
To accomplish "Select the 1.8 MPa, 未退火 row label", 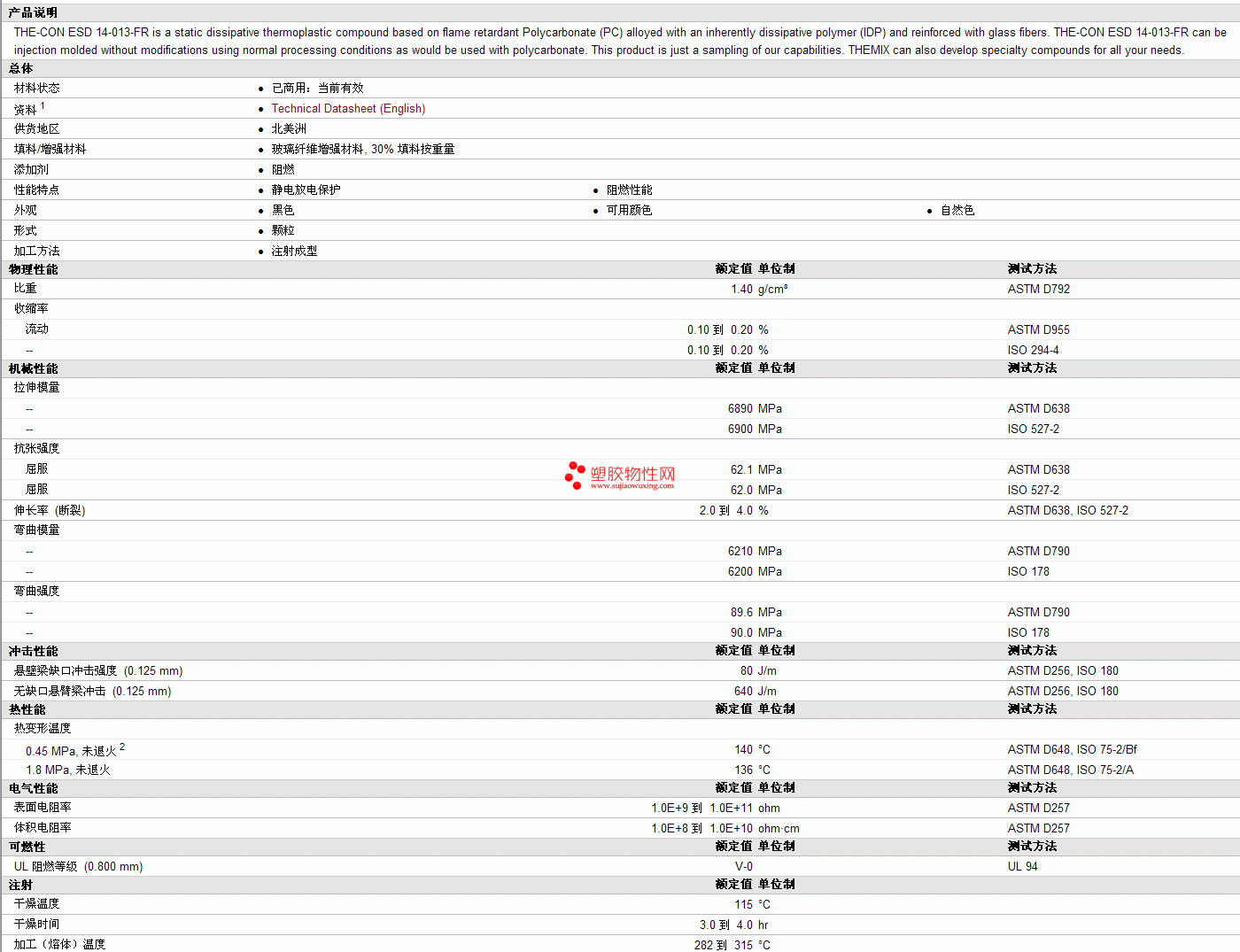I will point(68,770).
